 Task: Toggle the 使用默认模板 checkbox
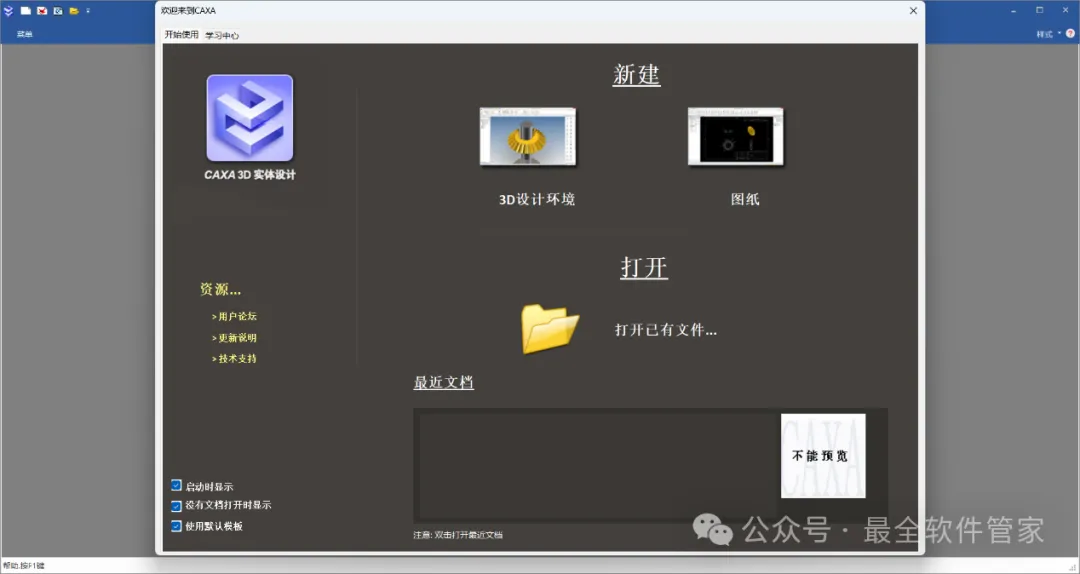tap(176, 526)
